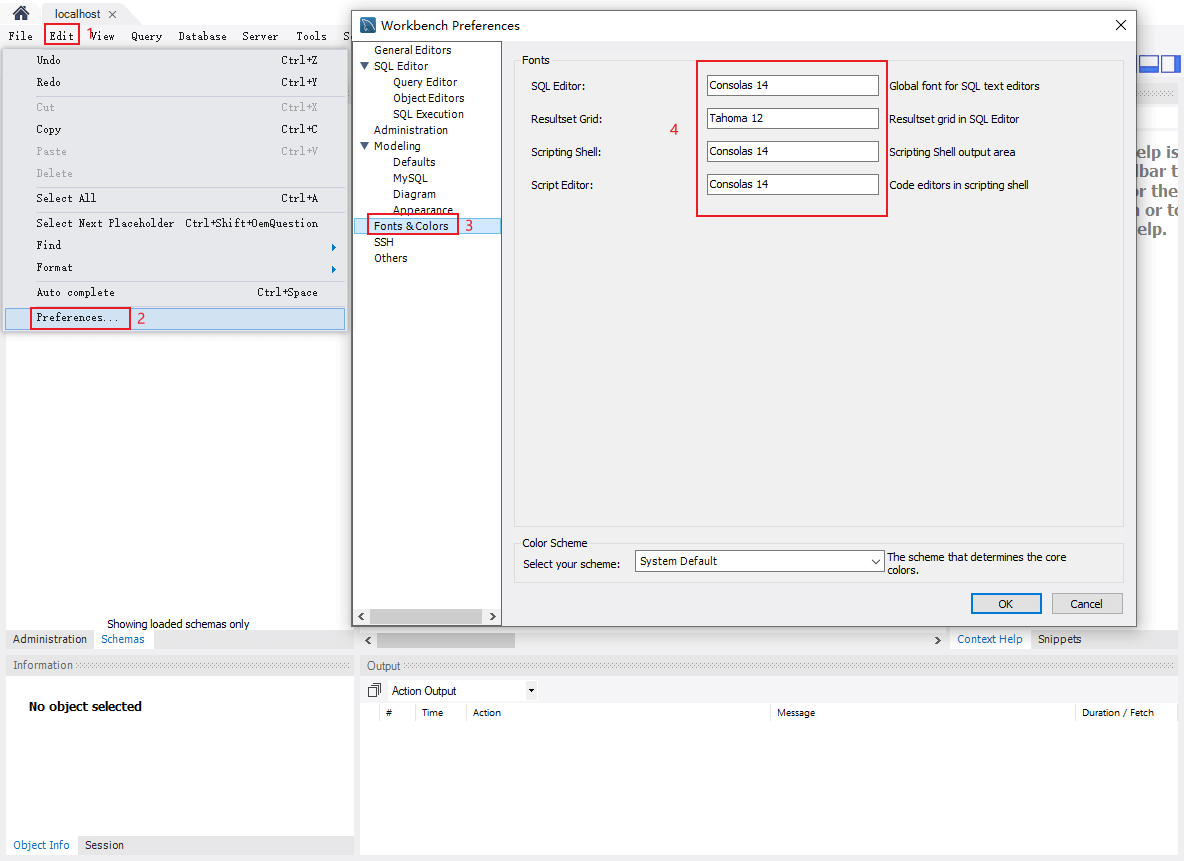The width and height of the screenshot is (1184, 861).
Task: Select MySQL under Modeling
Action: [410, 178]
